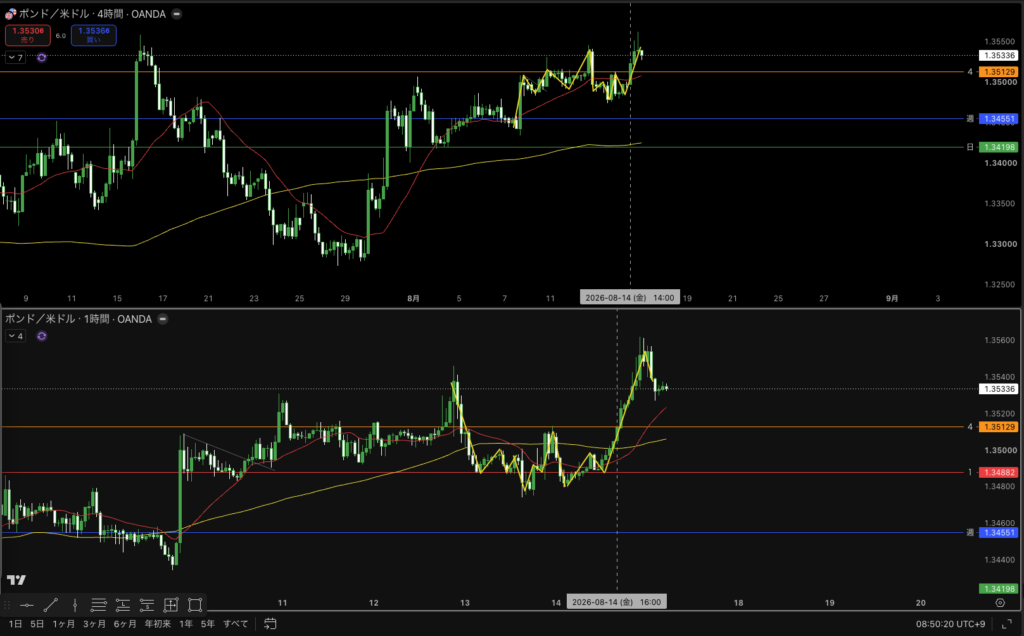Click the green 1.34198 label in lower chart

(x=999, y=589)
